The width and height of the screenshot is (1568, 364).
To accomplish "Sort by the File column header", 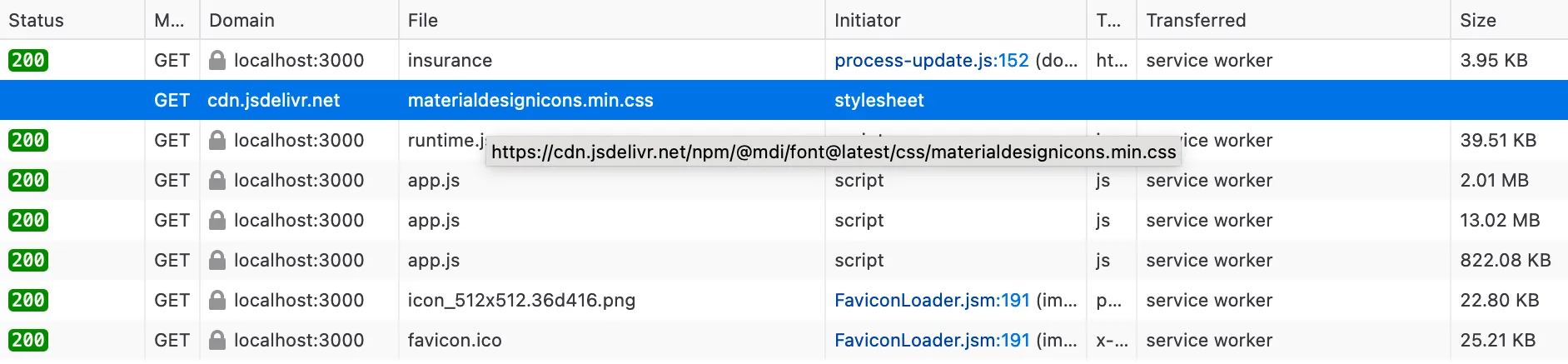I will point(423,20).
